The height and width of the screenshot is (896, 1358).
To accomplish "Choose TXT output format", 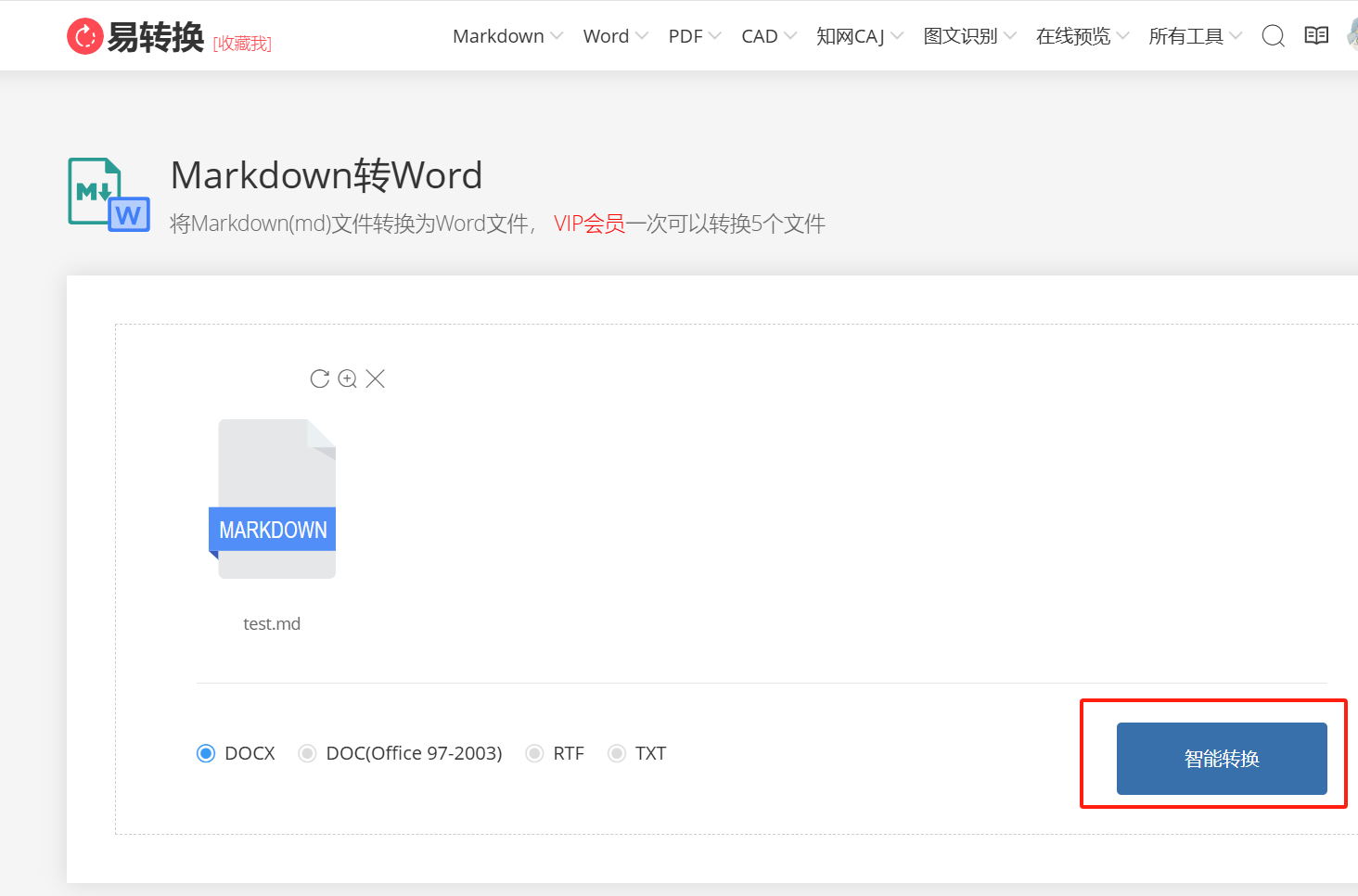I will click(616, 753).
